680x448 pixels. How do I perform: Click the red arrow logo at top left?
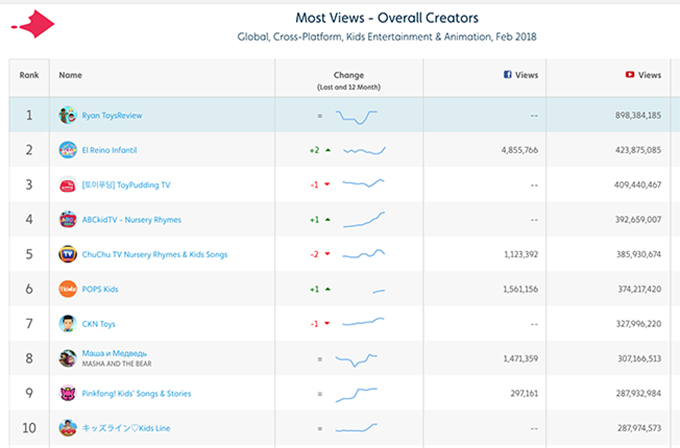pos(33,24)
